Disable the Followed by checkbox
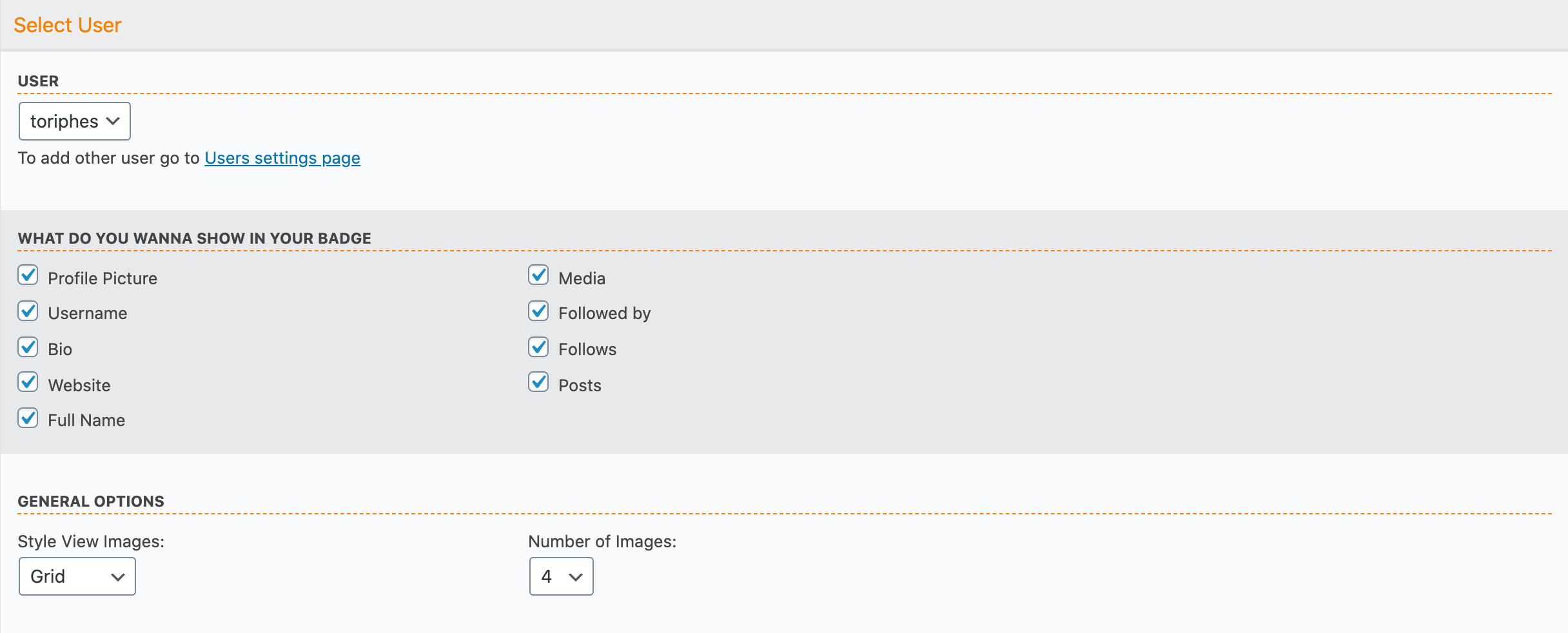1568x633 pixels. (538, 311)
